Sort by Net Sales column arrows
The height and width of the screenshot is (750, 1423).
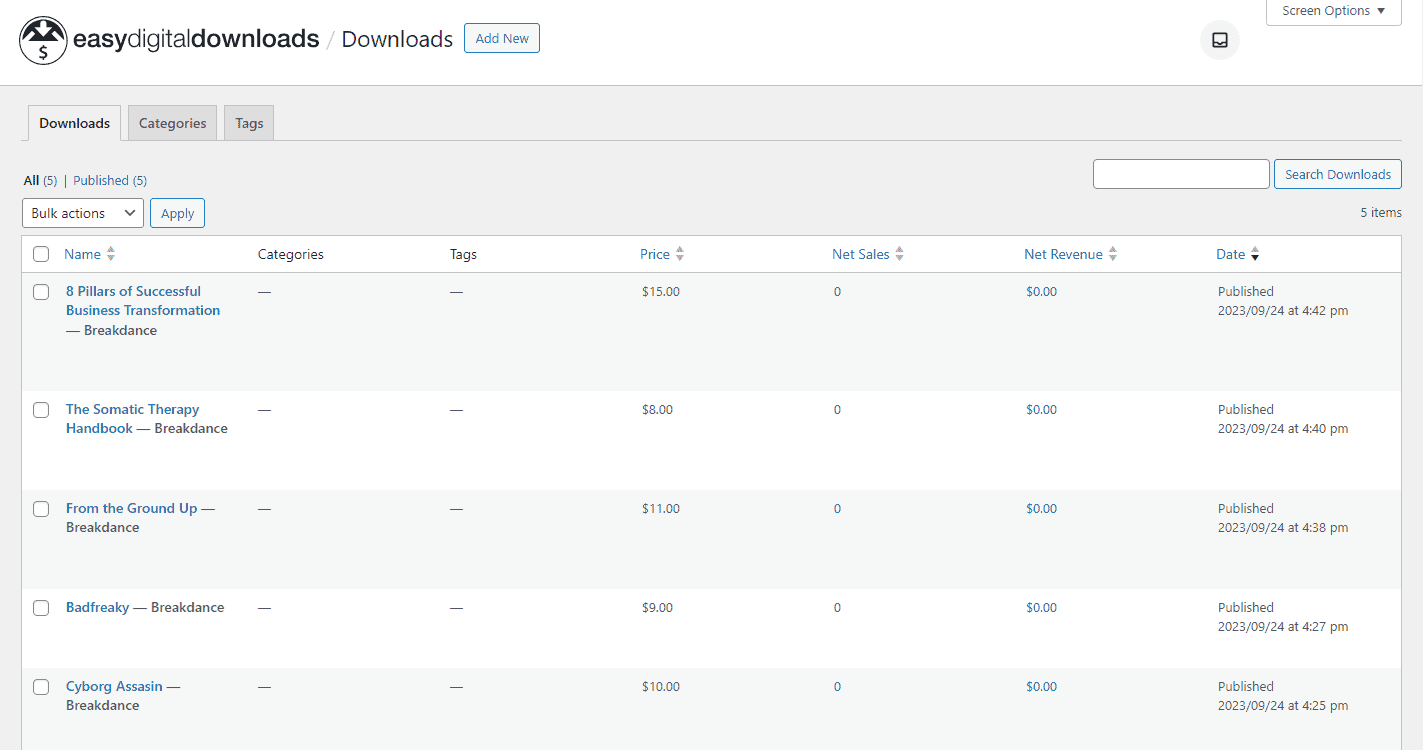pyautogui.click(x=899, y=254)
